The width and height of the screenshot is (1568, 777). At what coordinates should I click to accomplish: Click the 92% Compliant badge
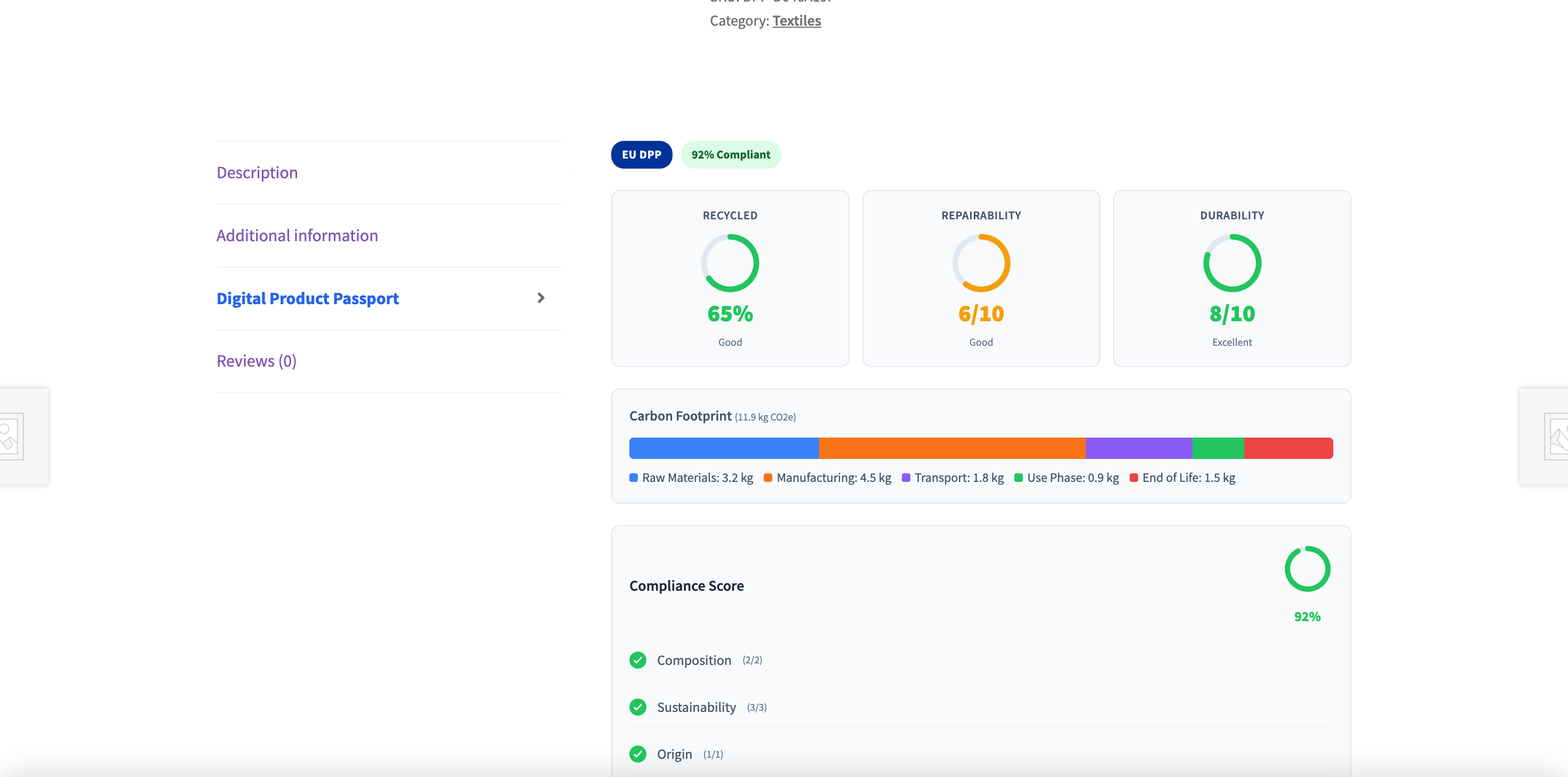[731, 155]
